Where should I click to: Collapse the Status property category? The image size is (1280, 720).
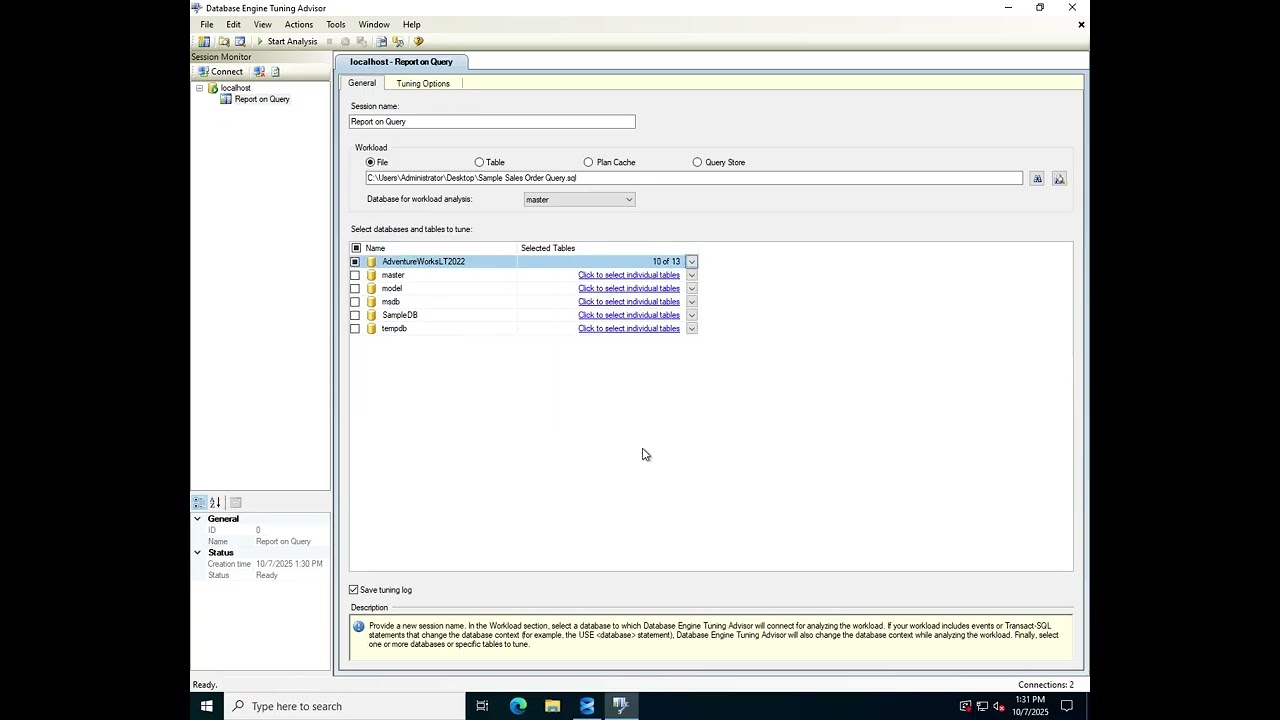tap(198, 553)
